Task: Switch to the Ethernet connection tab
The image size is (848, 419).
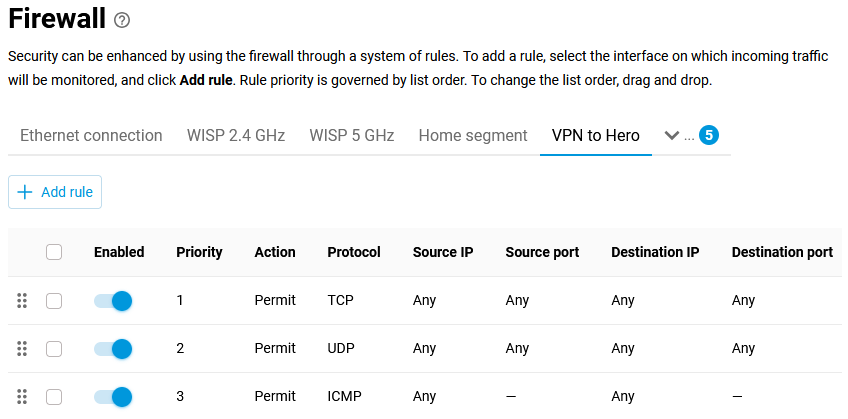Action: (x=91, y=135)
